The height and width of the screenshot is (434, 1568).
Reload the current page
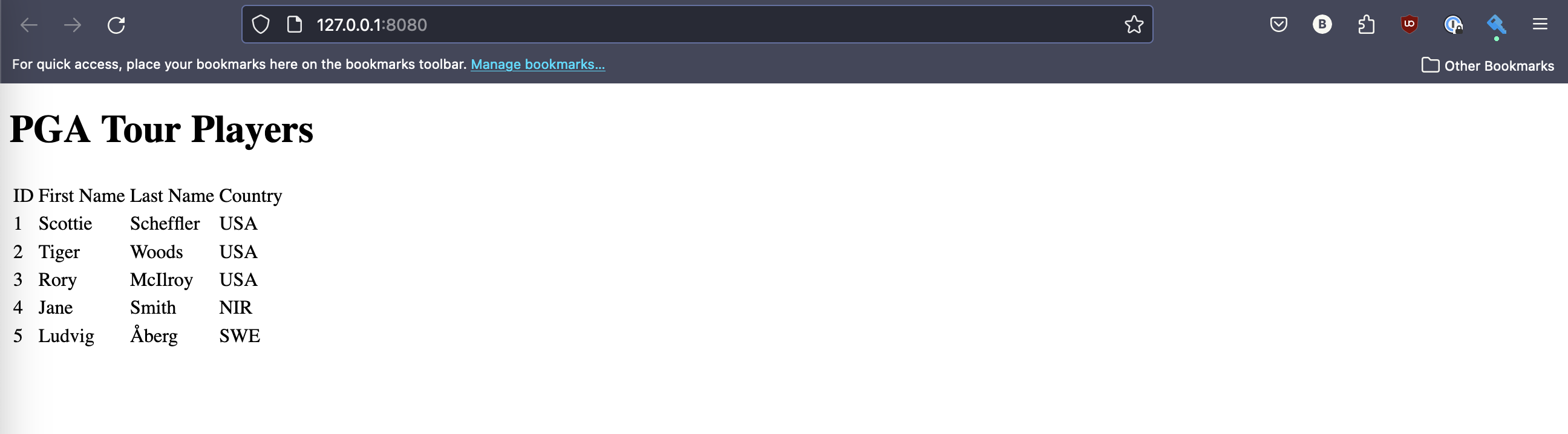116,25
